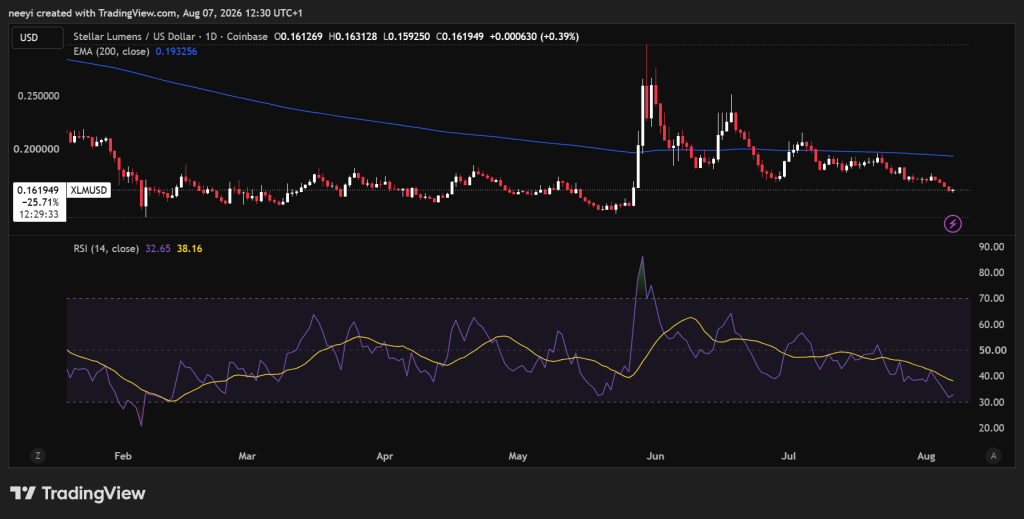1024x519 pixels.
Task: Click the RSI value 32.65
Action: (x=157, y=249)
